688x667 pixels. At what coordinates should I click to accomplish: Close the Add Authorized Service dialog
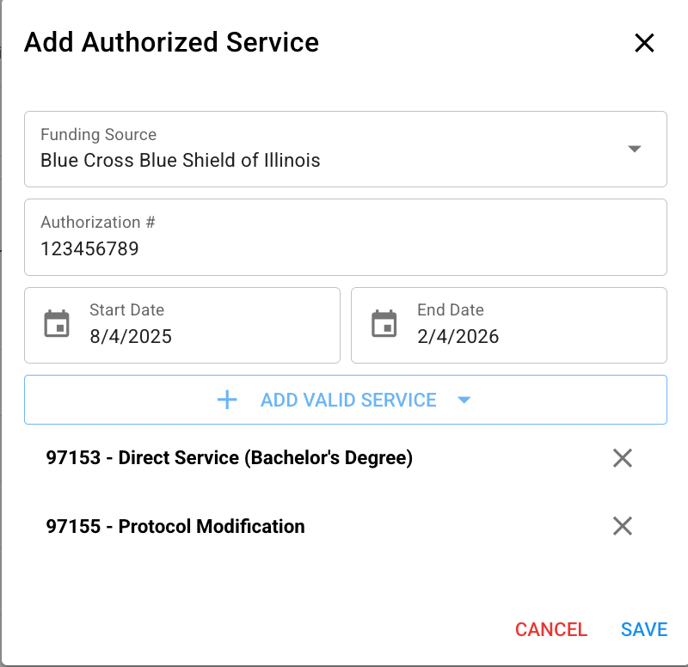[644, 43]
